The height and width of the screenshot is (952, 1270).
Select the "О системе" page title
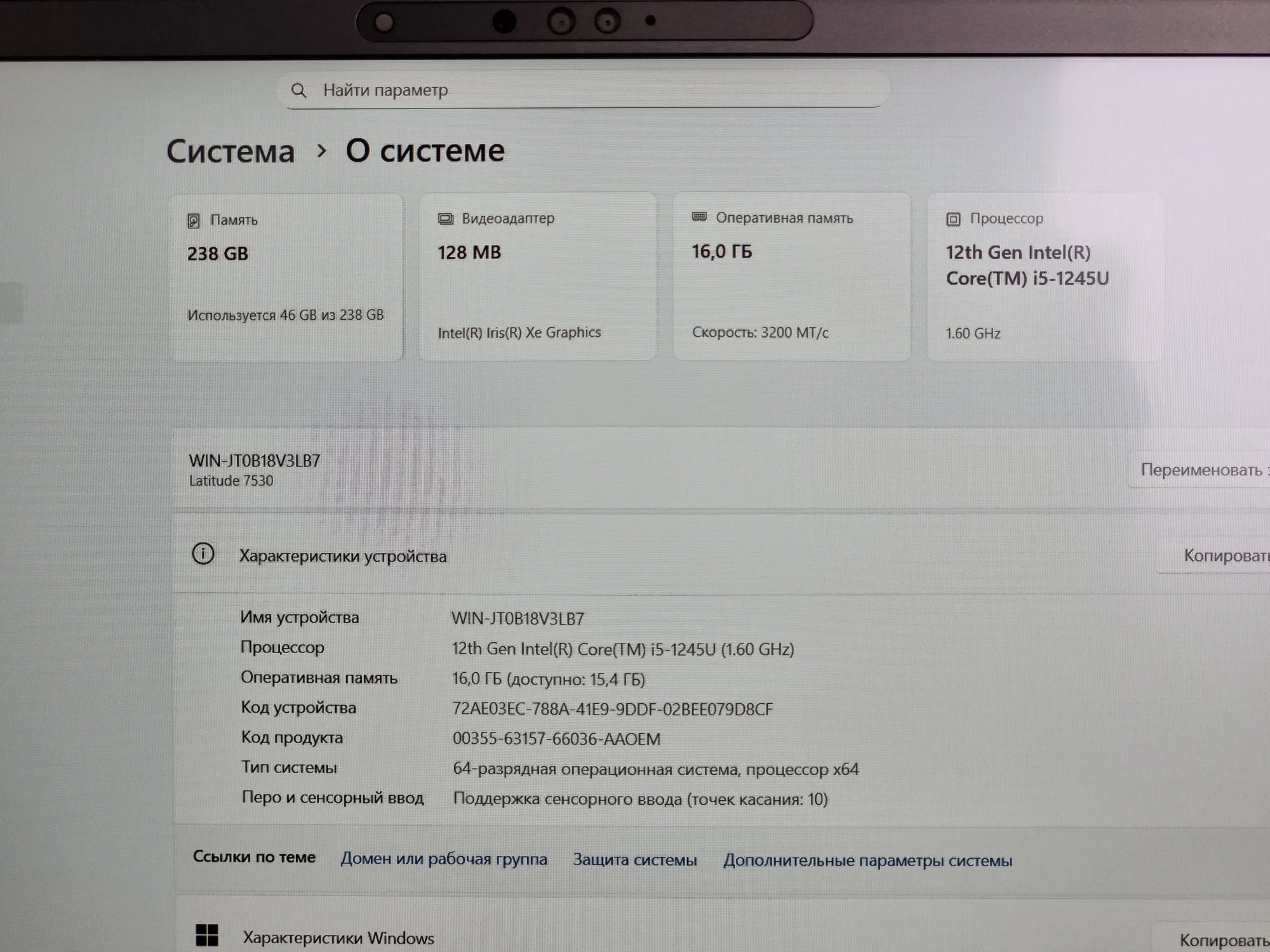coord(425,151)
